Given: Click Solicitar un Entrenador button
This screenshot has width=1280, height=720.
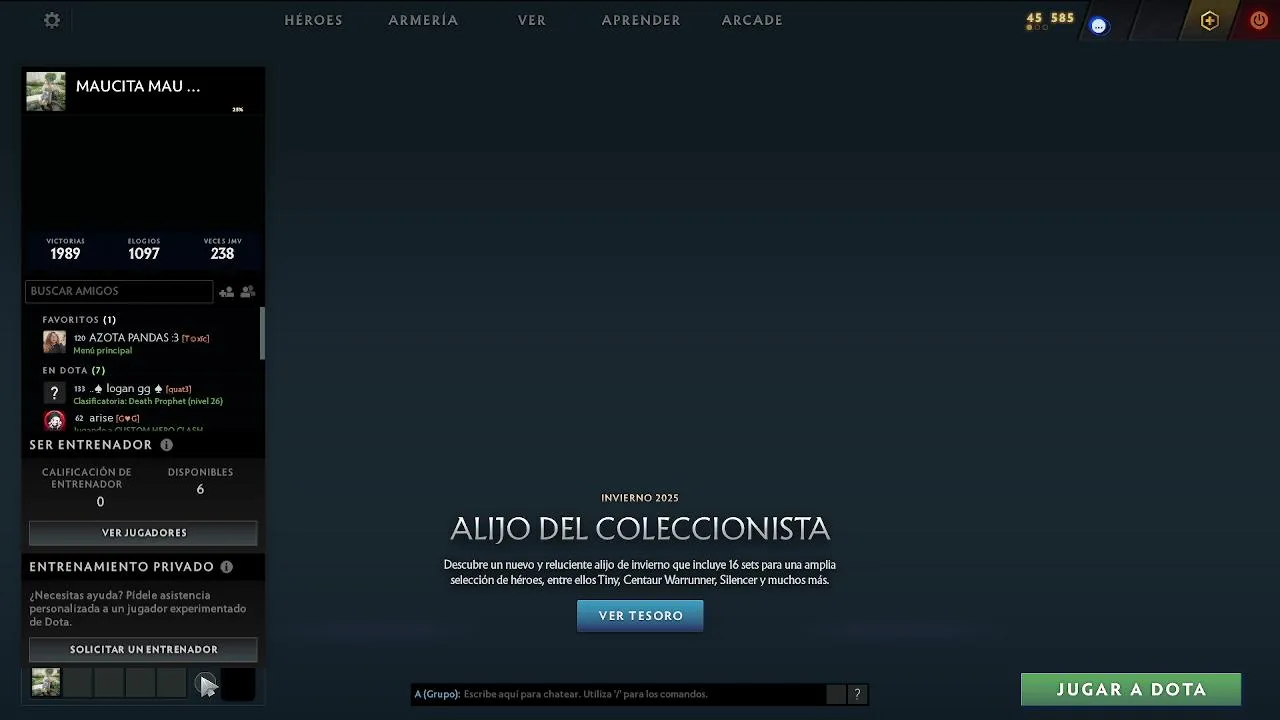Looking at the screenshot, I should click(x=143, y=649).
